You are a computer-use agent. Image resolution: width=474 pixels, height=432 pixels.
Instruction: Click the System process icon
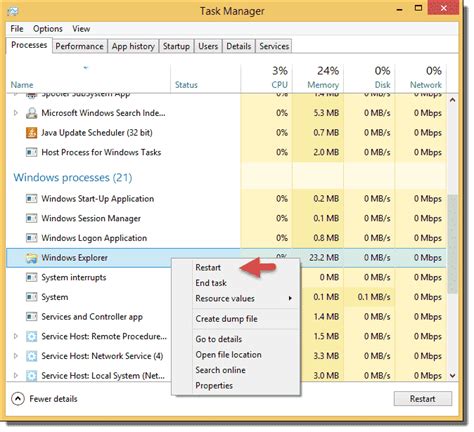pyautogui.click(x=31, y=297)
